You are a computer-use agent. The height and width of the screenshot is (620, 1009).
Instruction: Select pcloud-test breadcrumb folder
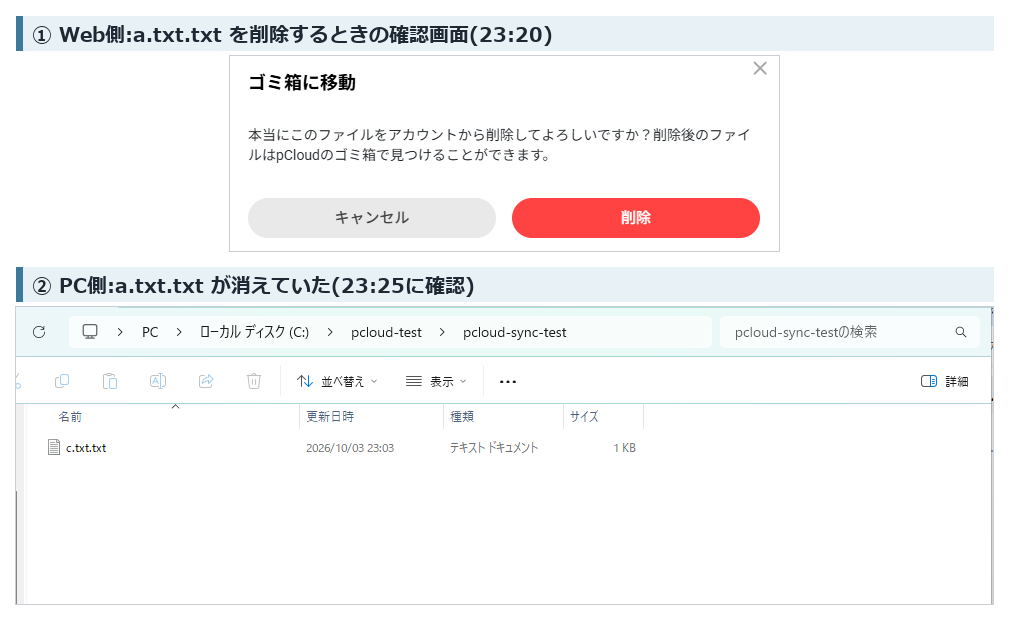[386, 332]
